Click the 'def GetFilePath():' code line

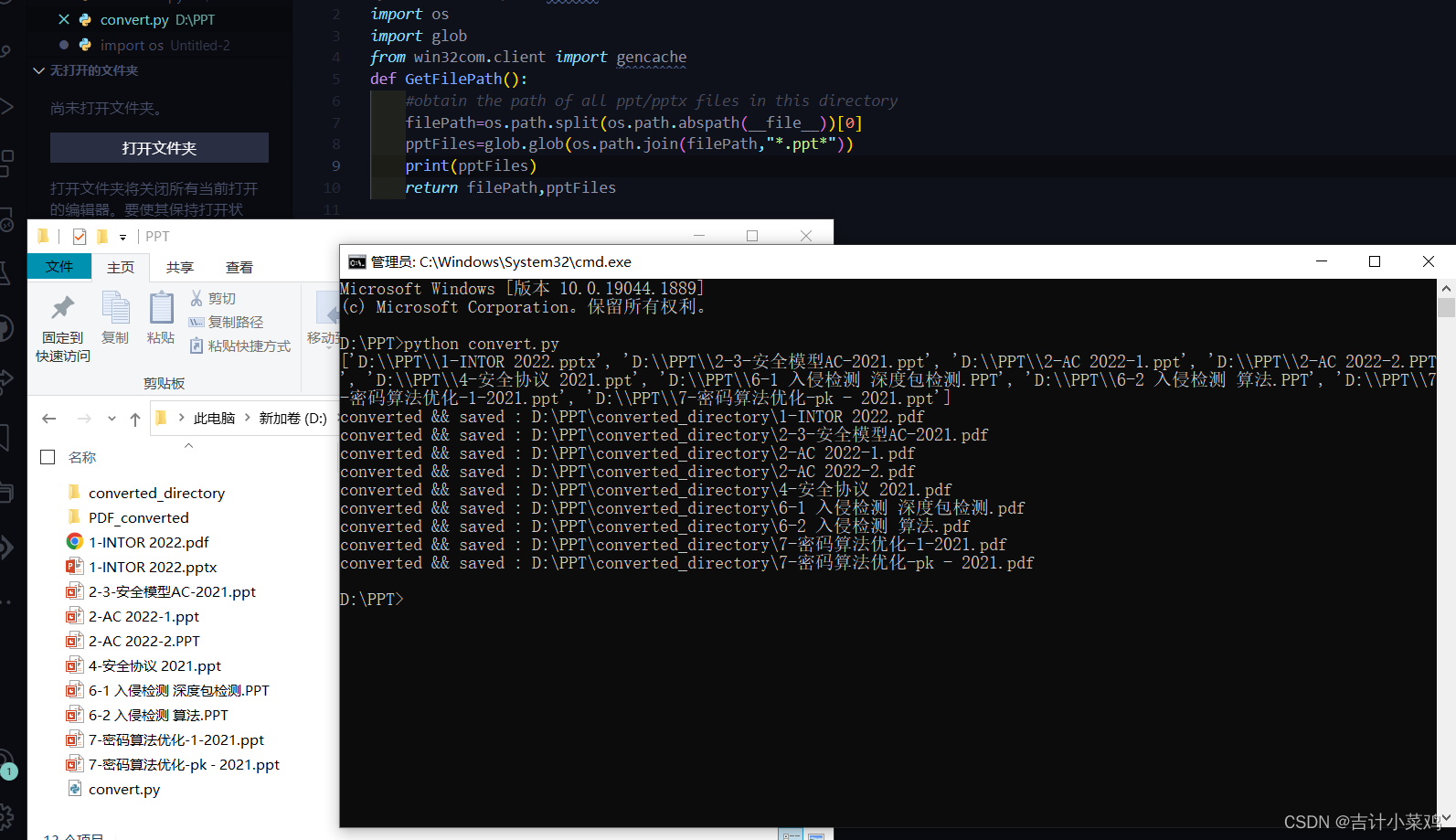pos(449,79)
